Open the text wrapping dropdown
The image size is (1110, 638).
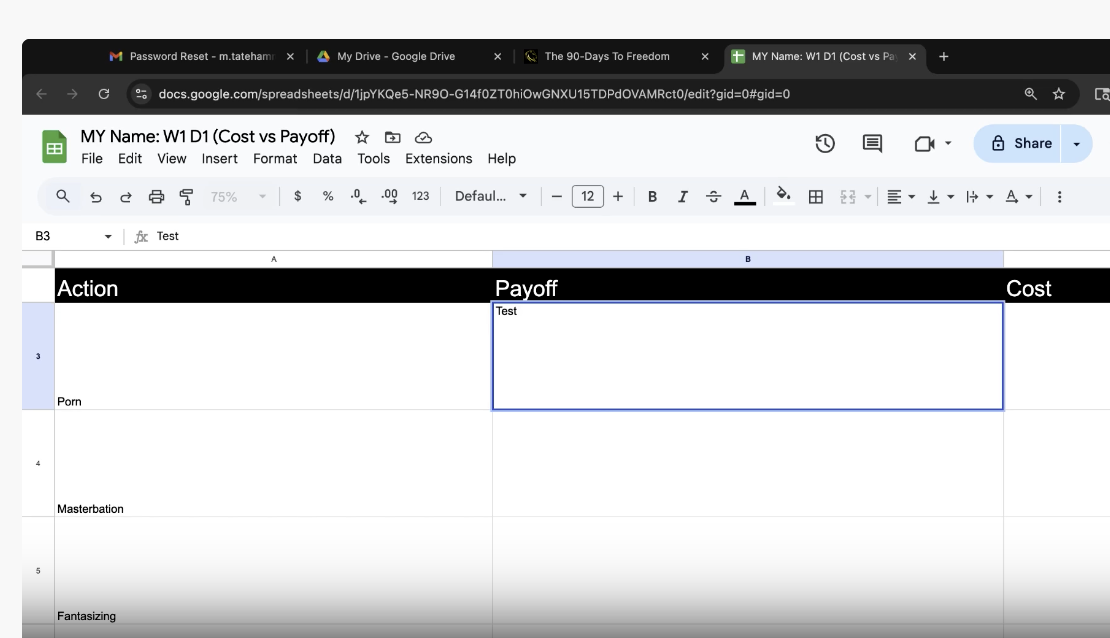point(980,197)
